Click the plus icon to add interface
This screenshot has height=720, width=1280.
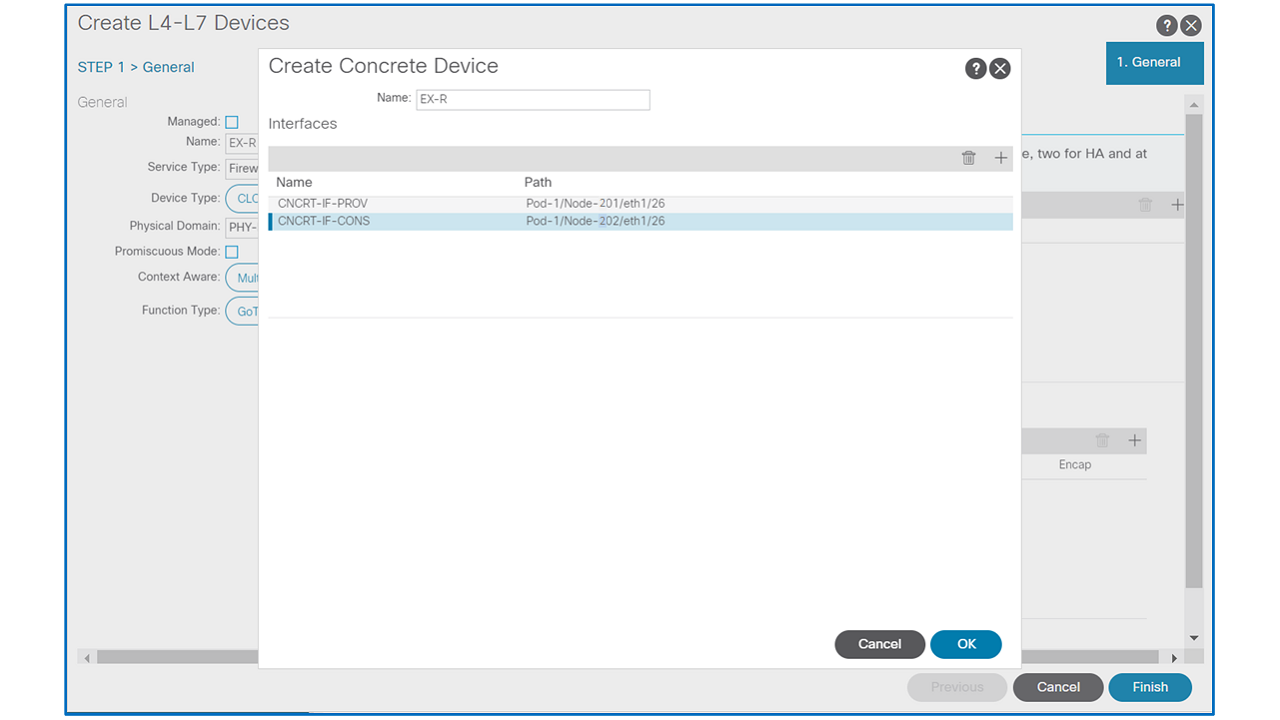[1000, 158]
